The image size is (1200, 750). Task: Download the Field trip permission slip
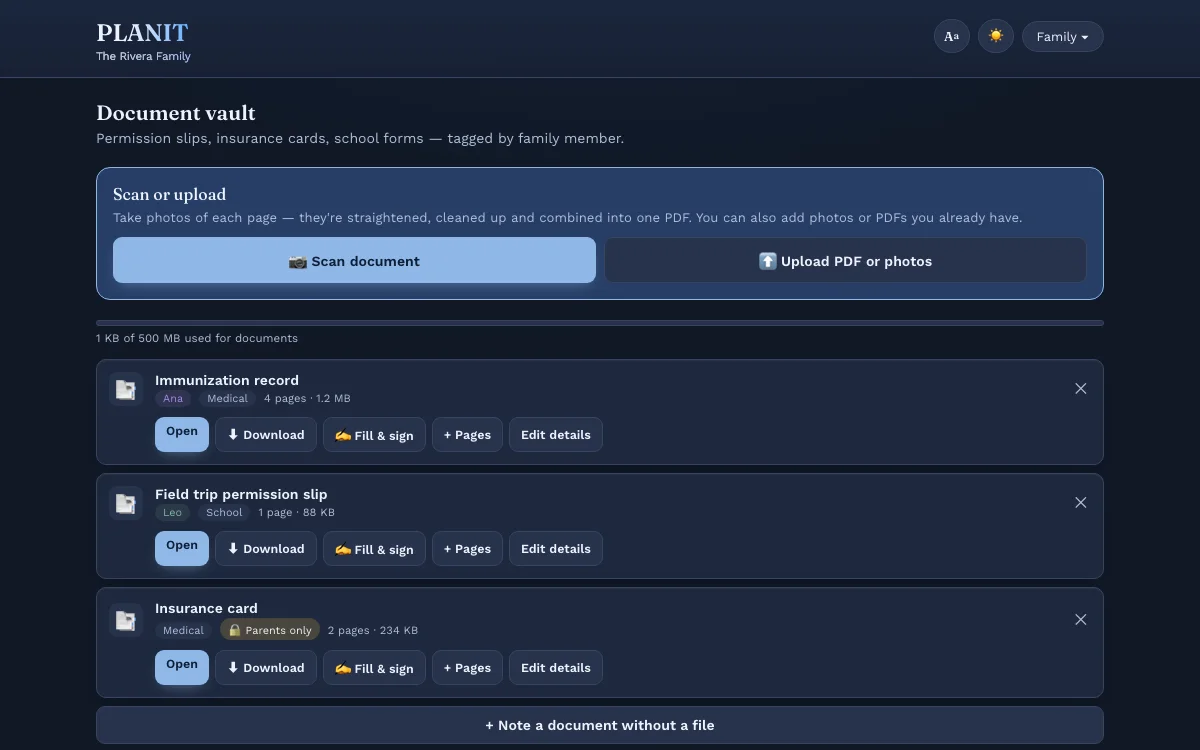pyautogui.click(x=266, y=548)
